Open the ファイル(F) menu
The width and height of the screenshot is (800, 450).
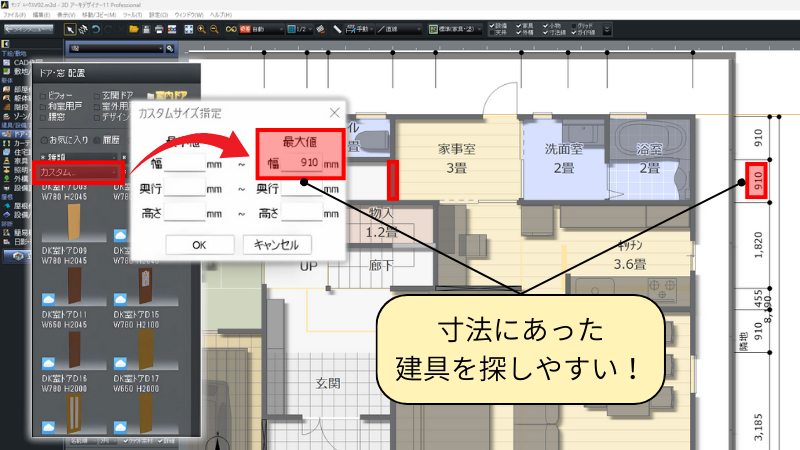(x=15, y=15)
